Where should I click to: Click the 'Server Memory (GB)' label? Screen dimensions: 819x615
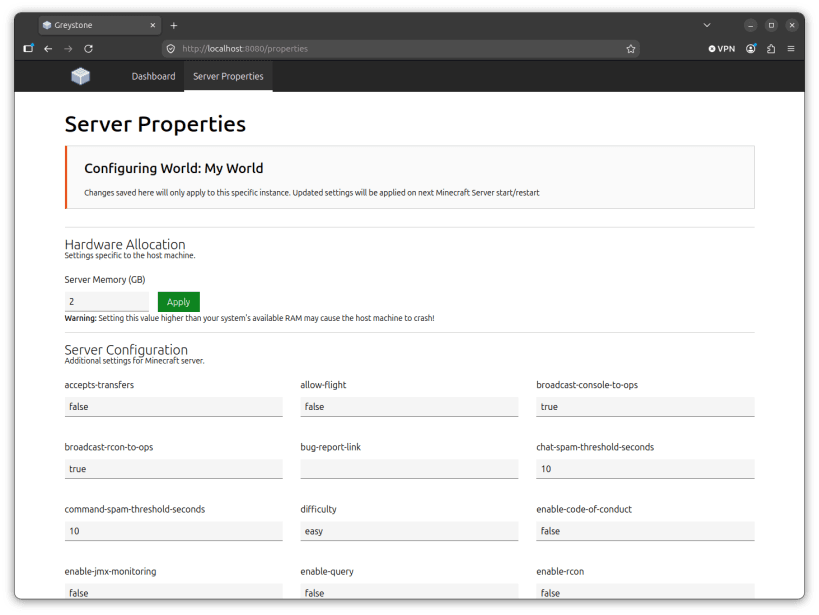[x=105, y=280]
